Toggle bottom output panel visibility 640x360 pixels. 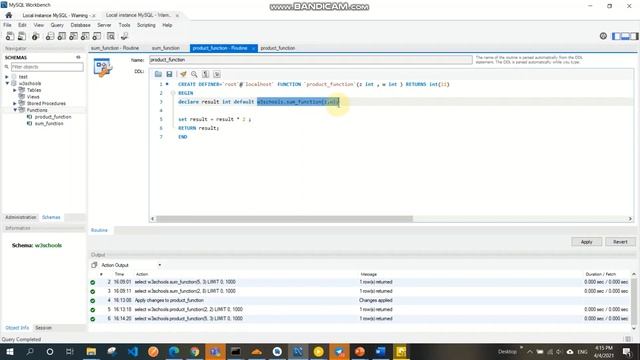click(625, 36)
